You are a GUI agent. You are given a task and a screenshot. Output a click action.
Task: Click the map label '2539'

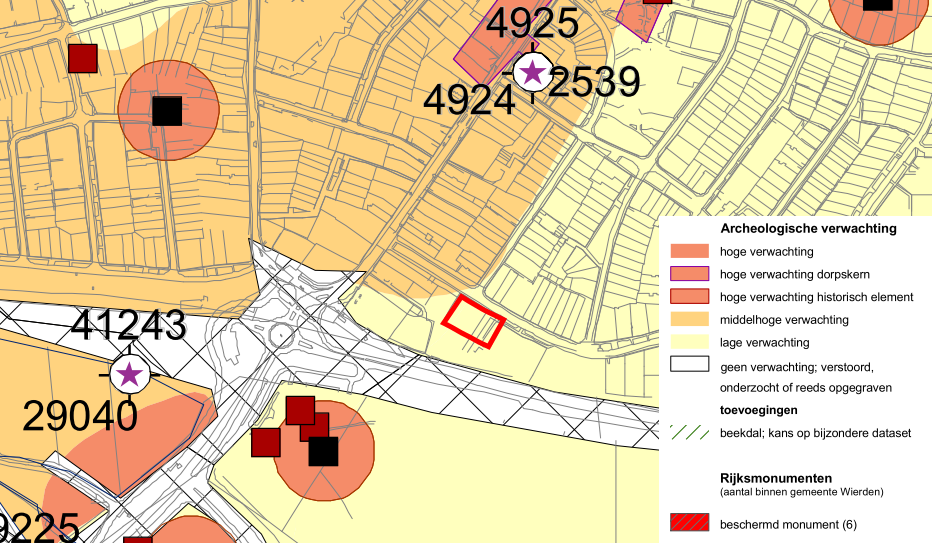tap(594, 82)
